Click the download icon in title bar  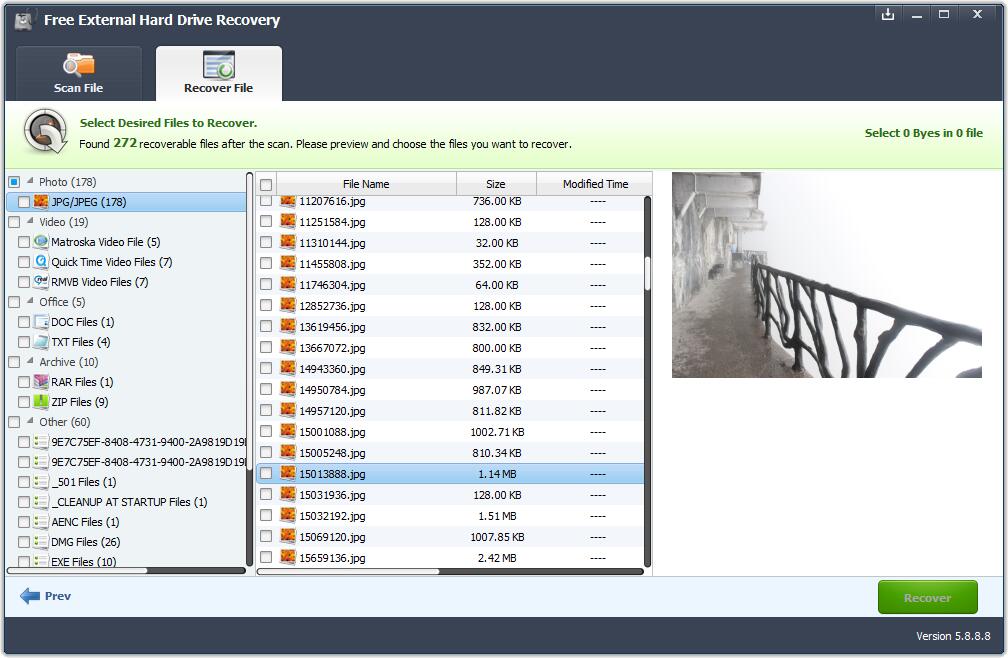click(x=888, y=14)
